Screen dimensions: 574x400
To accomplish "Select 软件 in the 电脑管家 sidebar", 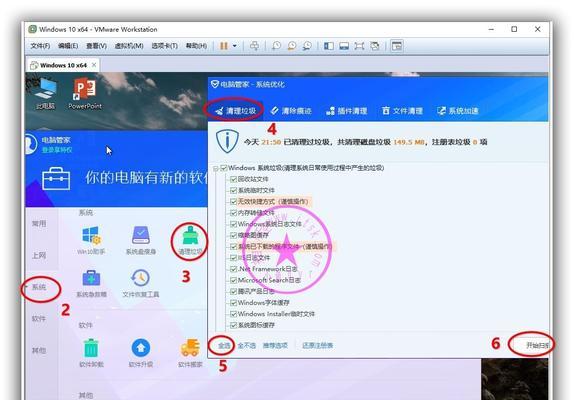I will click(x=39, y=319).
